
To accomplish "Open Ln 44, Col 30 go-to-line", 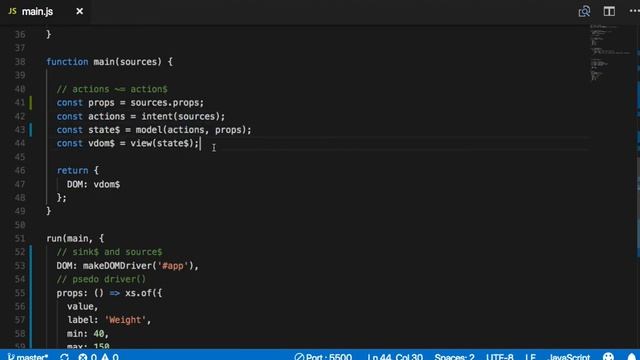I will pos(395,356).
